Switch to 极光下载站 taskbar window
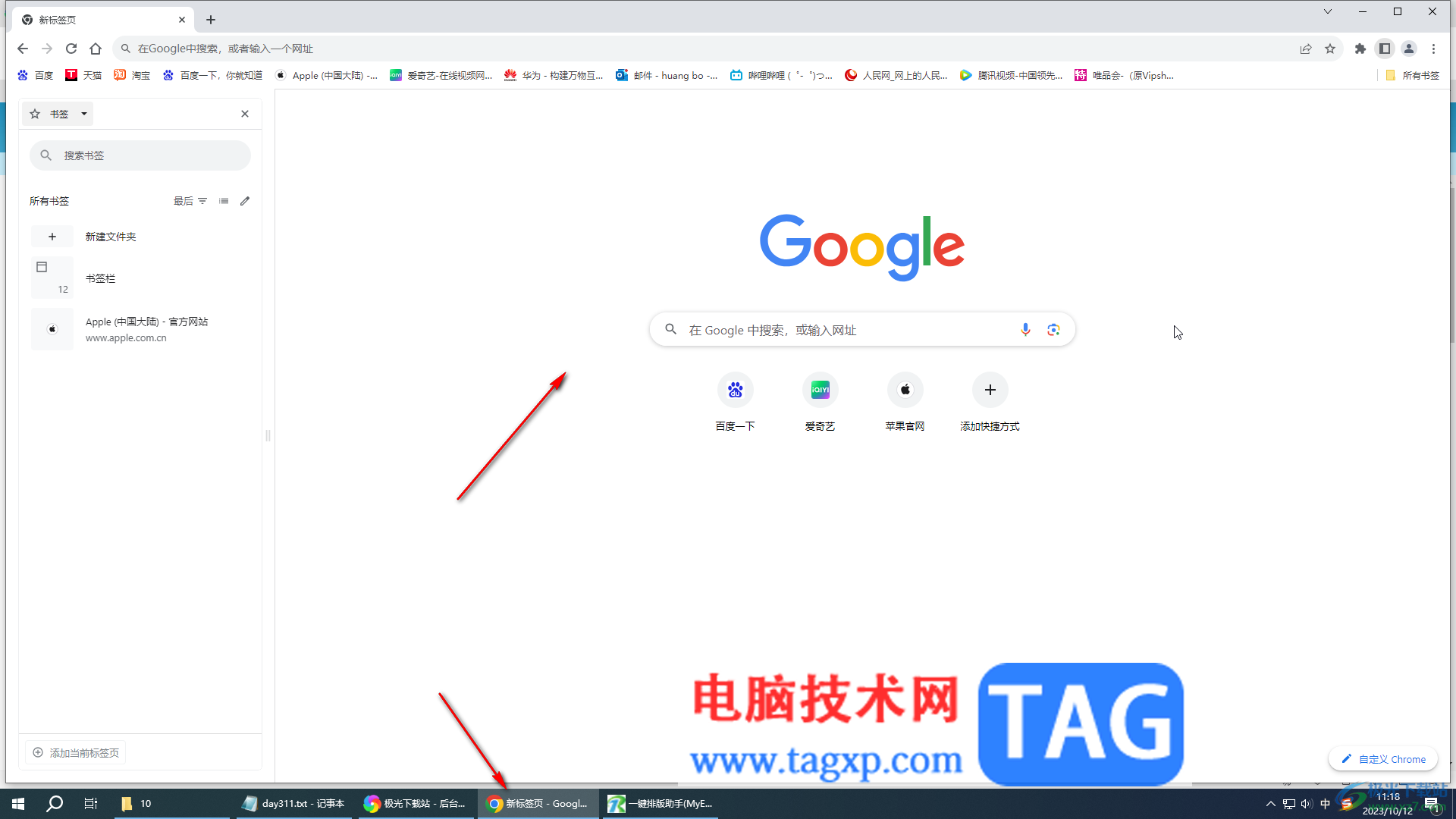Image resolution: width=1456 pixels, height=819 pixels. pyautogui.click(x=415, y=804)
